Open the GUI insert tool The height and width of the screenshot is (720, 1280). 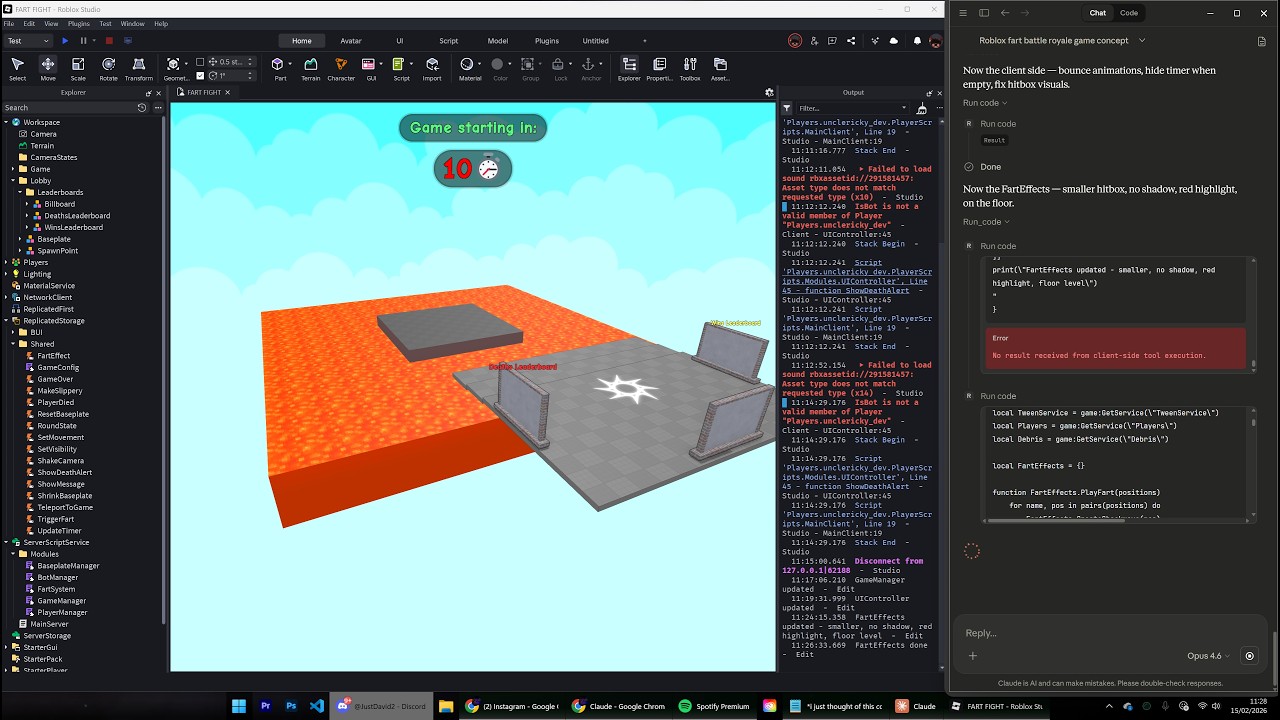pyautogui.click(x=371, y=68)
